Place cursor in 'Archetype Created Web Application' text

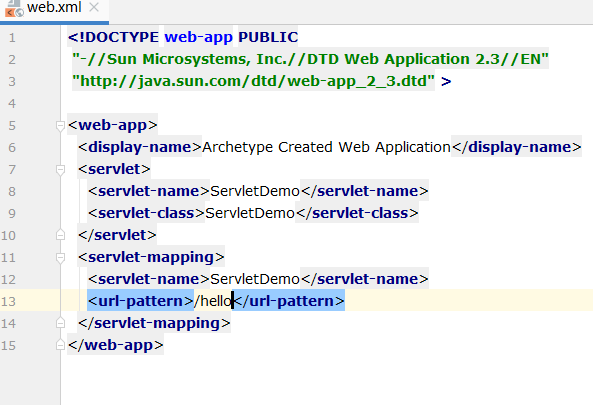pyautogui.click(x=326, y=147)
